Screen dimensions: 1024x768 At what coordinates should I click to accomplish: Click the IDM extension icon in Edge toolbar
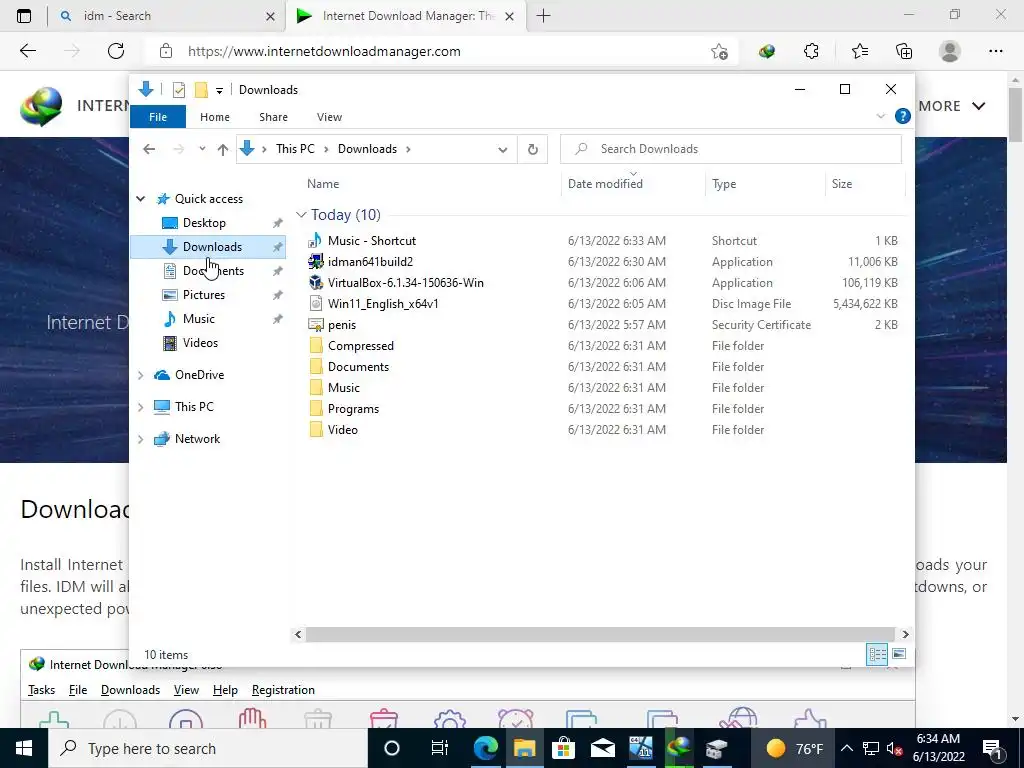coord(767,52)
